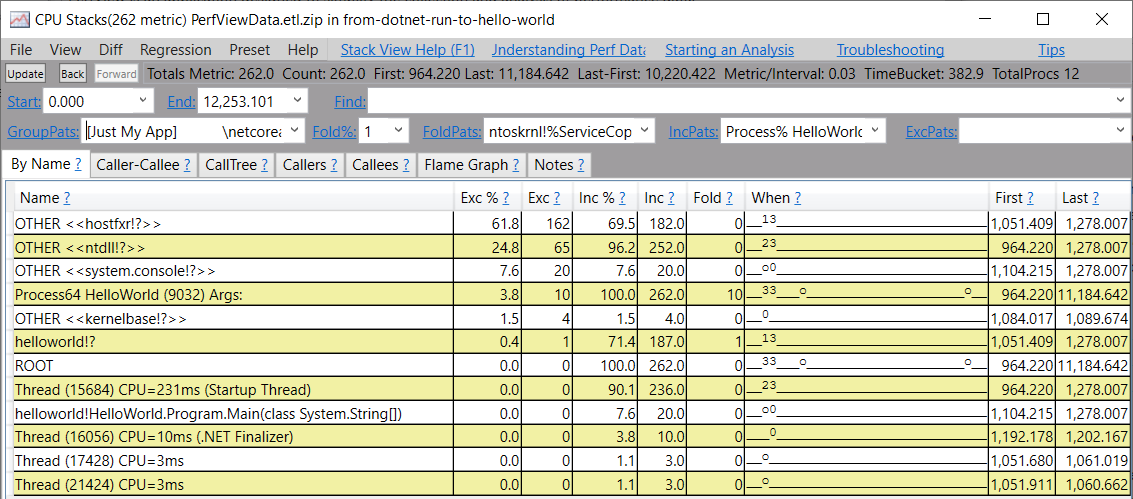
Task: Open the Preset menu
Action: pos(249,50)
